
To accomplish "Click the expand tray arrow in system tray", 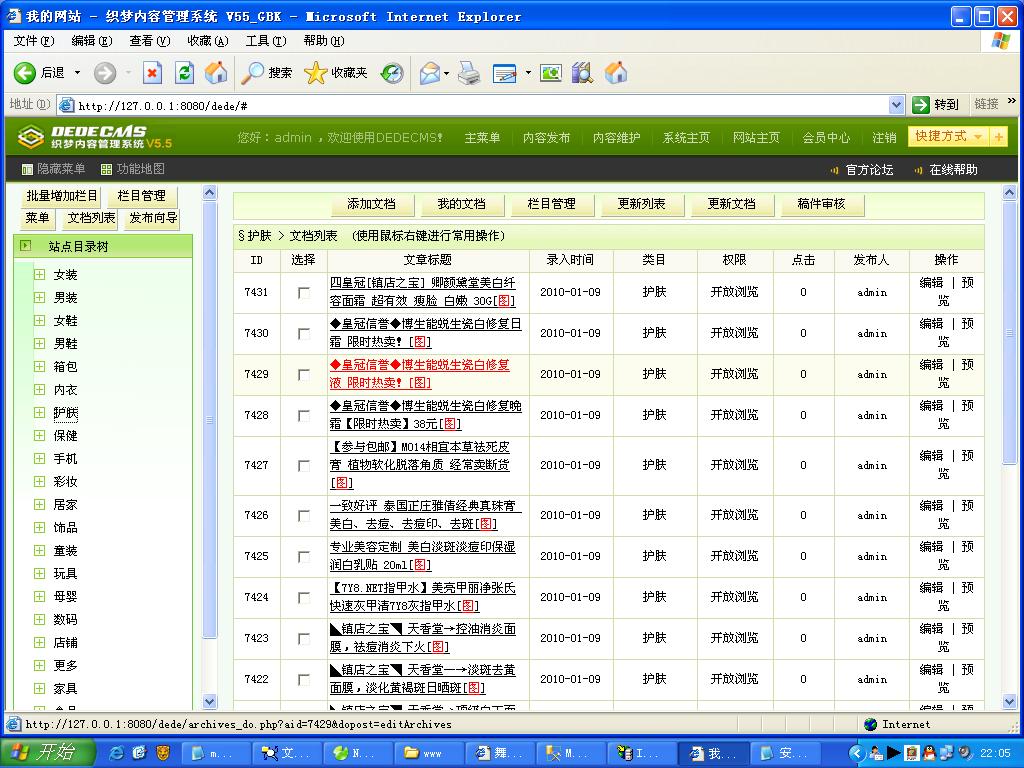I will tap(857, 753).
